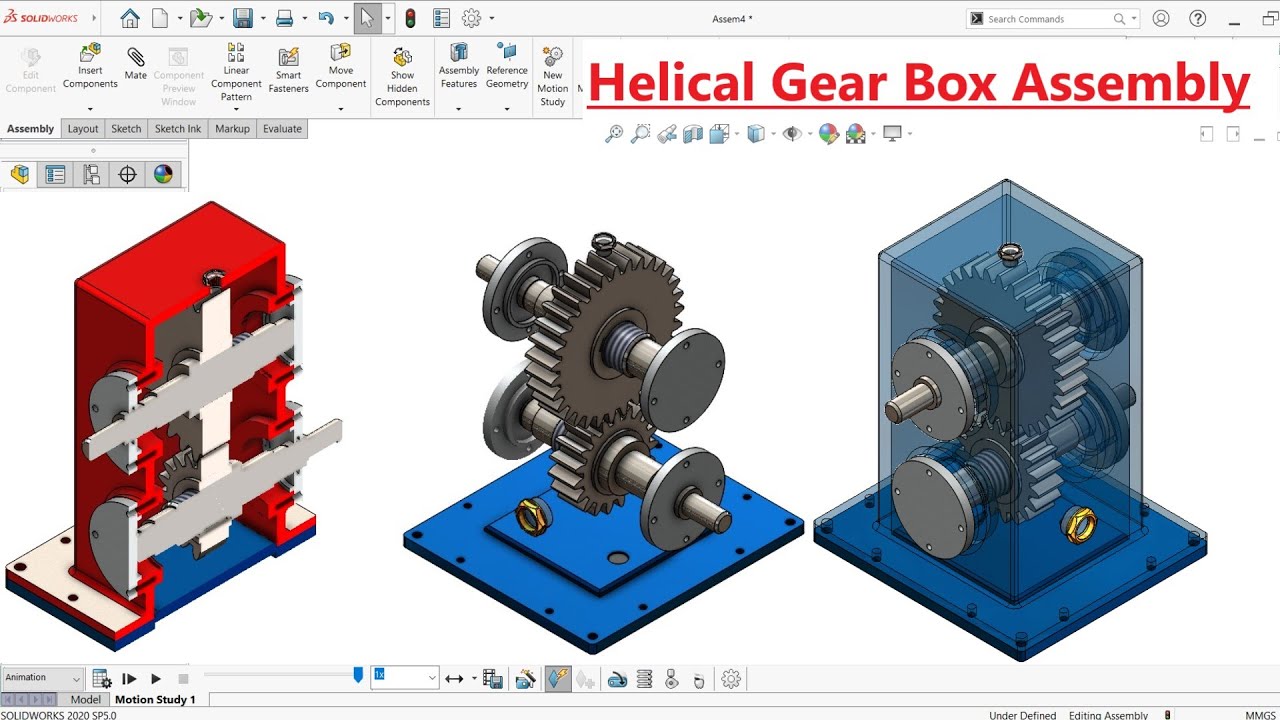The height and width of the screenshot is (720, 1280).
Task: Click the MMGS unit system status
Action: coord(1260,715)
